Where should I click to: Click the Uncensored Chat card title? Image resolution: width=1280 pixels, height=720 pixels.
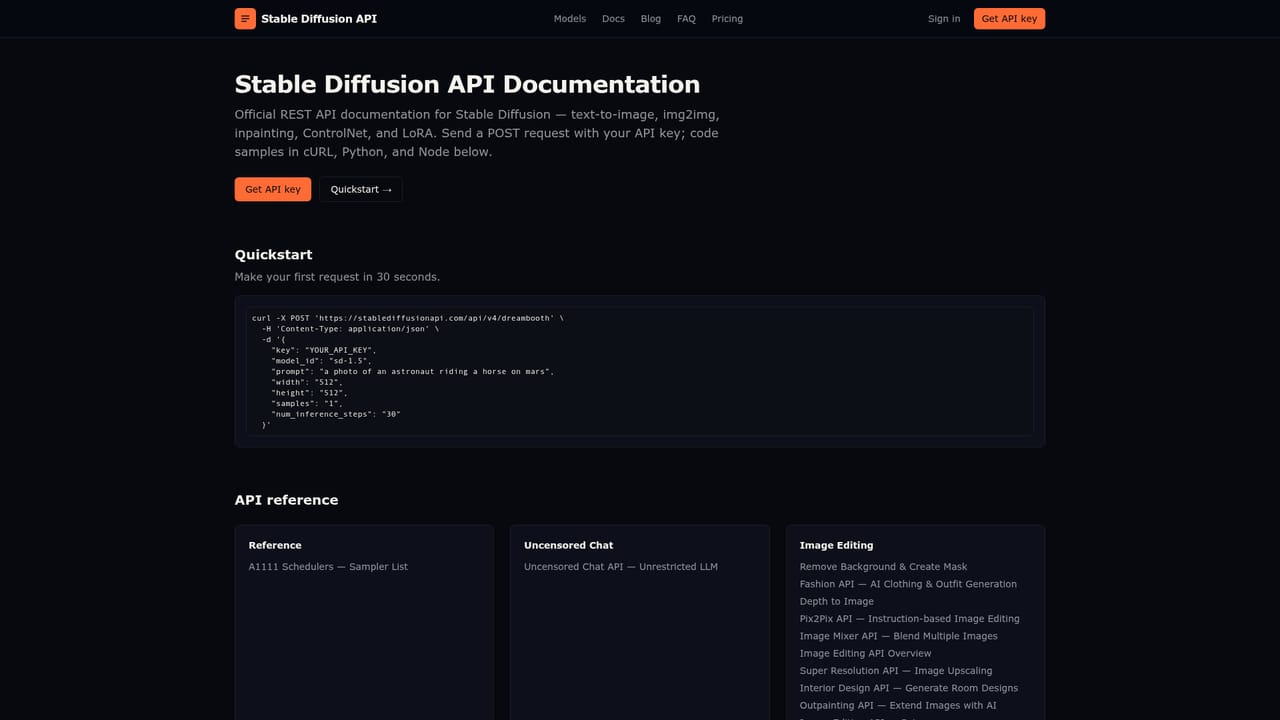(569, 545)
